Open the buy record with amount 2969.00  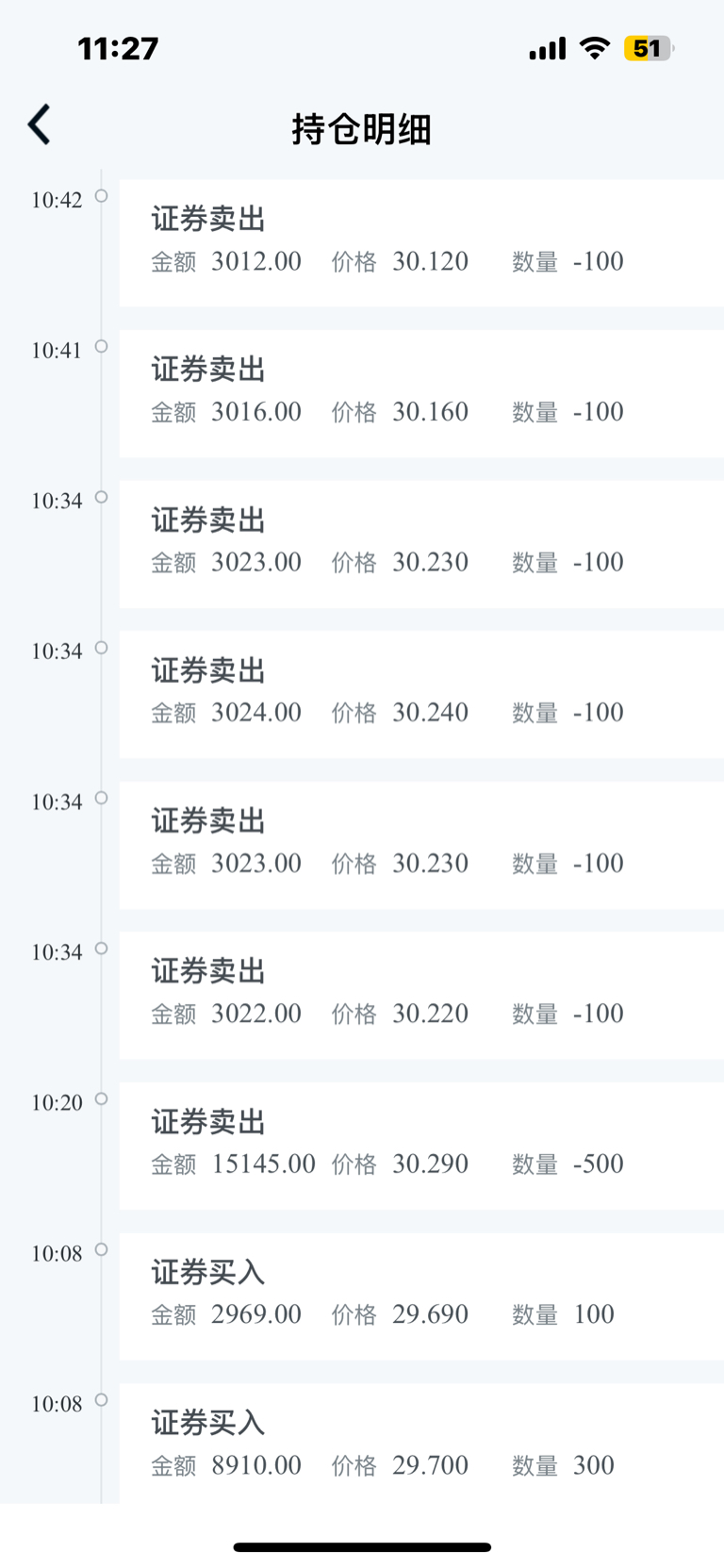(420, 1296)
